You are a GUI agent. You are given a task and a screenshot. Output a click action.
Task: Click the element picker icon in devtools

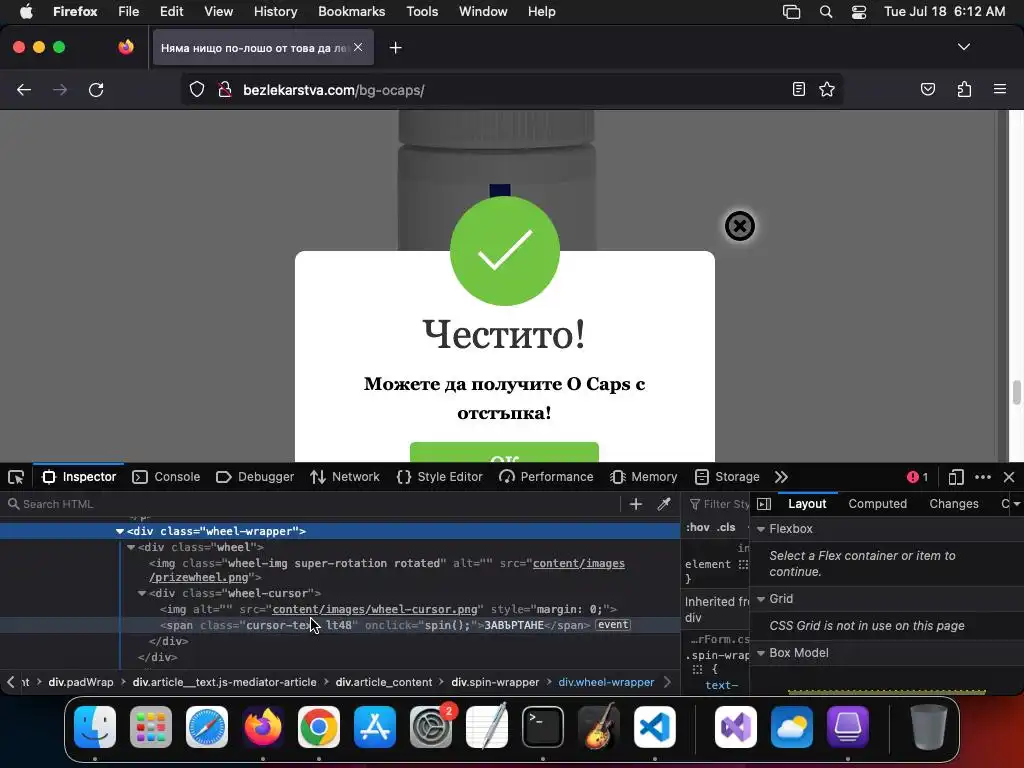click(x=16, y=477)
